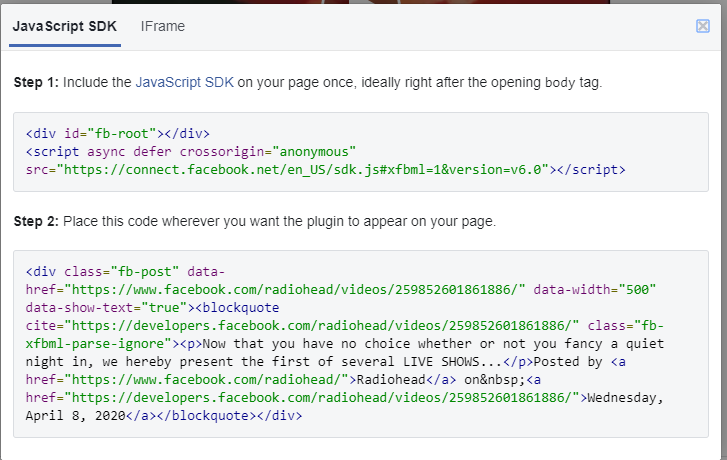
Task: Select the JavaScript SDK tab
Action: click(65, 26)
